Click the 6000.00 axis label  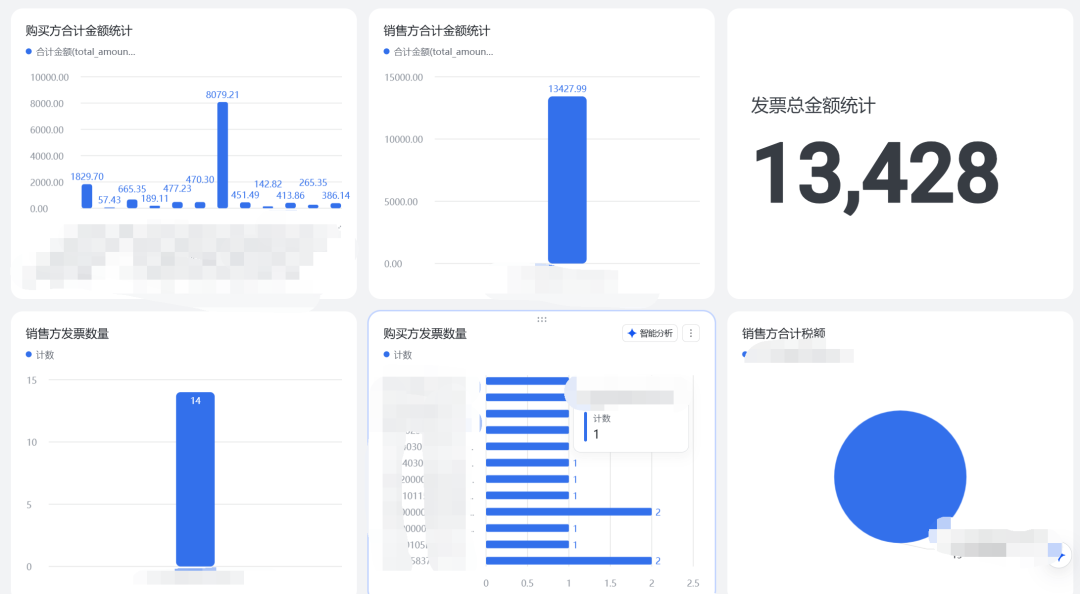47,130
